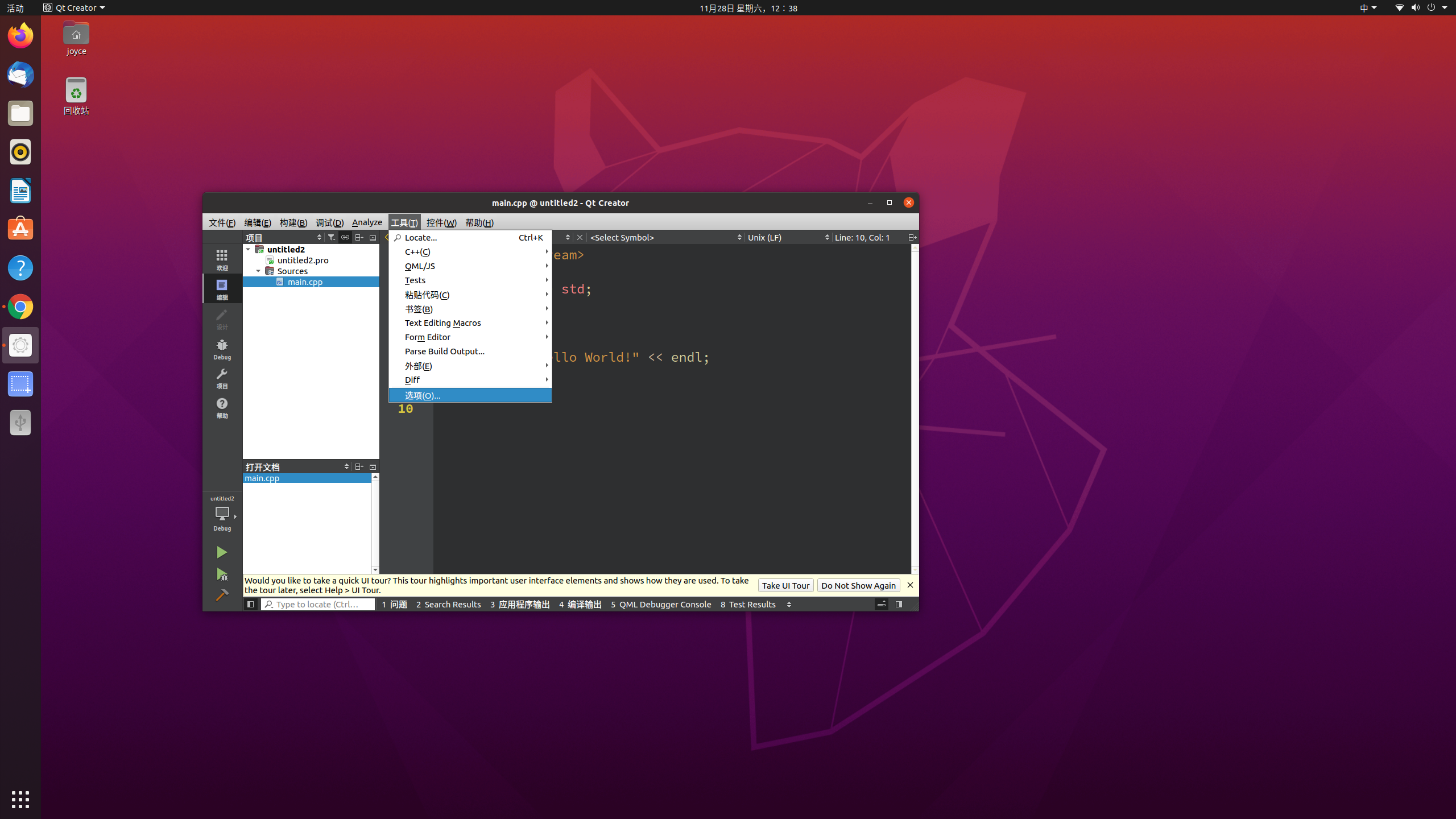Open the Welcome (欢迎) mode
Viewport: 1456px width, 819px height.
click(222, 259)
